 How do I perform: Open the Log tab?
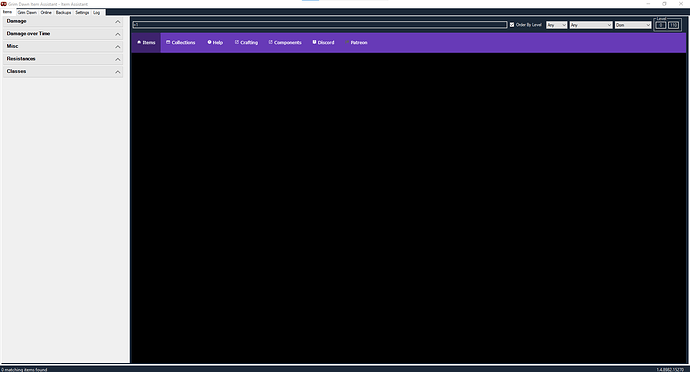(96, 12)
